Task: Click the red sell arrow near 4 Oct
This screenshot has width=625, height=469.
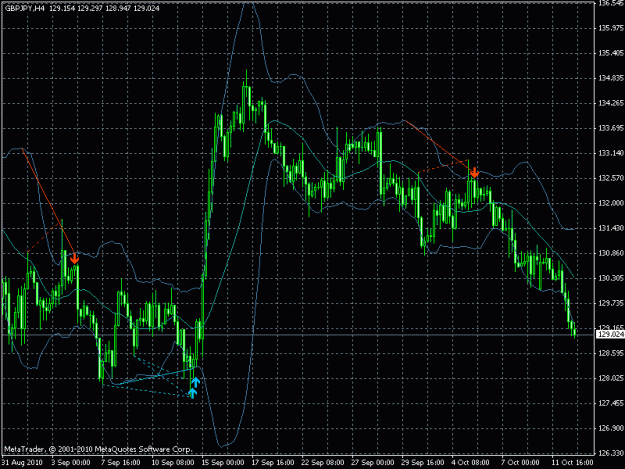Action: [474, 173]
